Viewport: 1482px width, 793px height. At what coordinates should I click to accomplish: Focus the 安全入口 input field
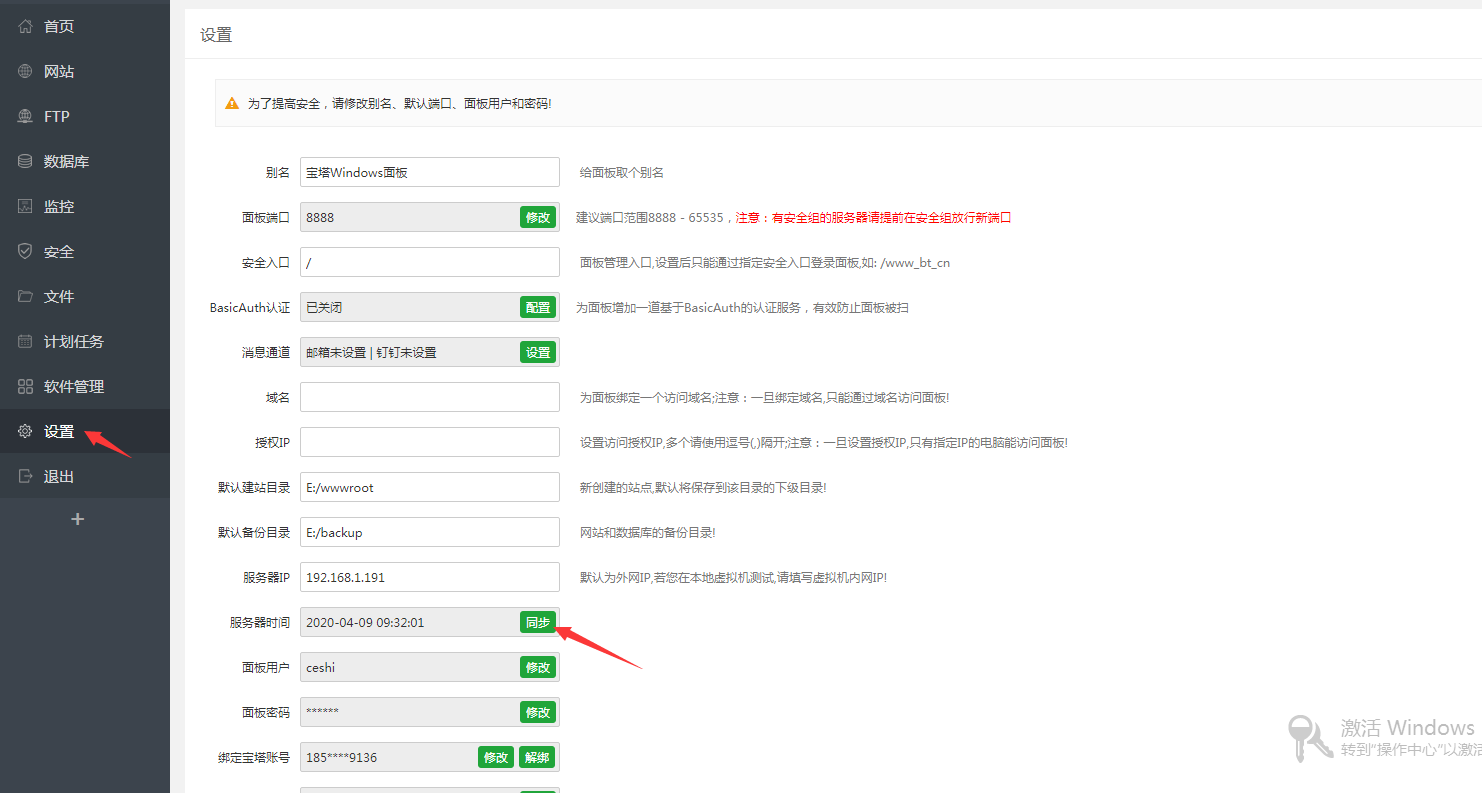(430, 262)
